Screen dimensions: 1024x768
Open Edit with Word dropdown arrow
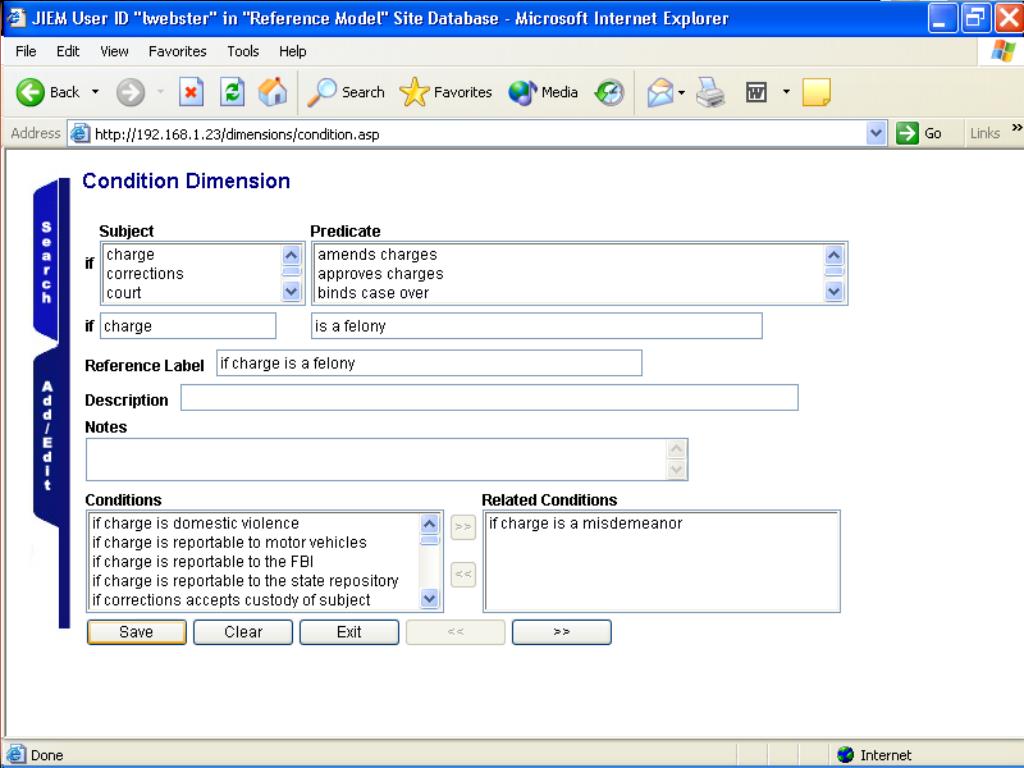pos(786,92)
